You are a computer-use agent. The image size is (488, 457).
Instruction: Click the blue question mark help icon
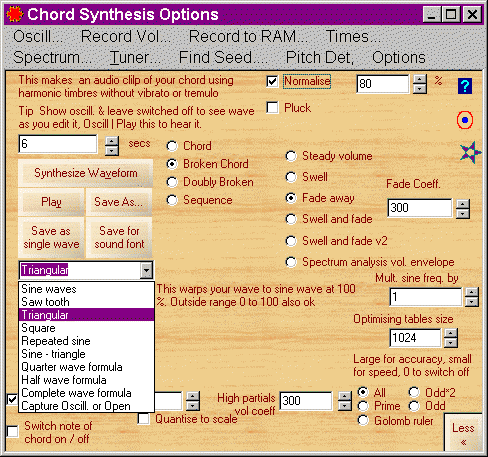click(465, 86)
